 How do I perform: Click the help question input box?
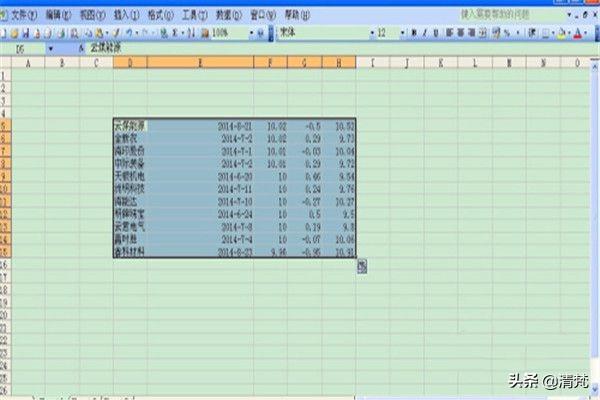(x=511, y=15)
